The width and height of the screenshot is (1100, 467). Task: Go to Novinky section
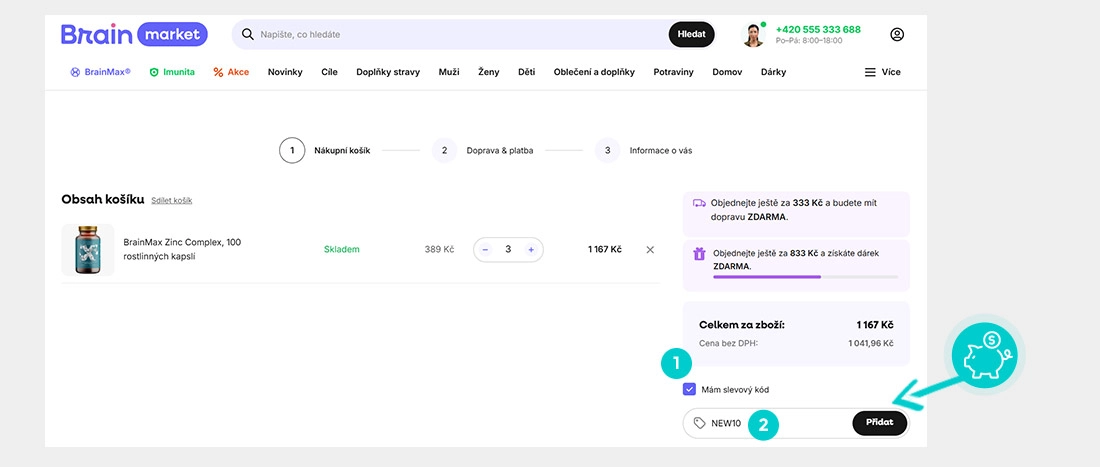pyautogui.click(x=285, y=72)
